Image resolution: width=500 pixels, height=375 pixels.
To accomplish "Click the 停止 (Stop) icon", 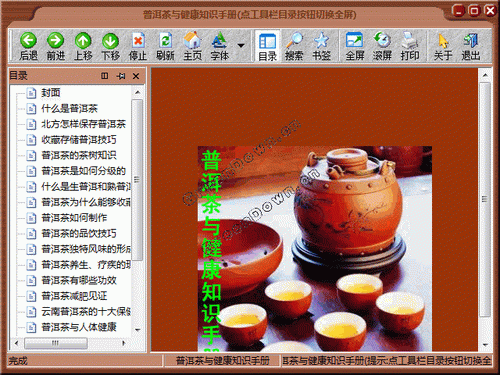I will click(138, 40).
